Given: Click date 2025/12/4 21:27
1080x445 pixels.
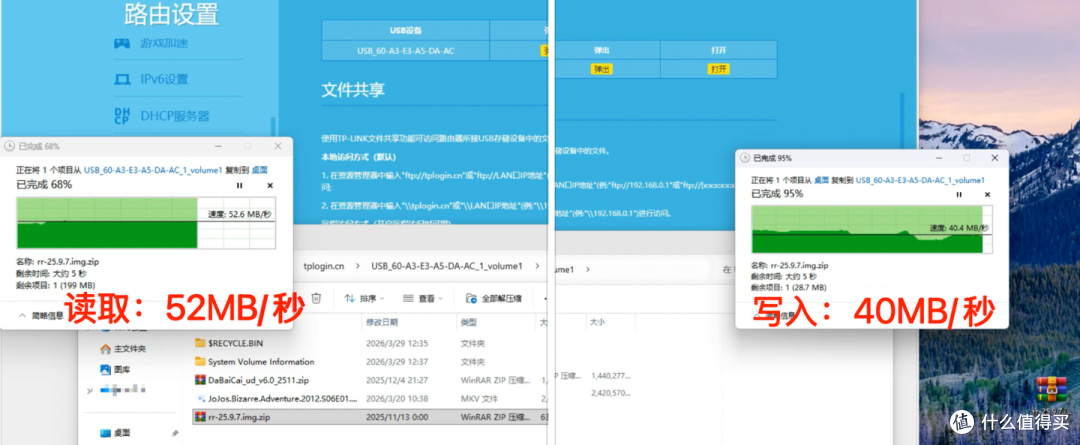Looking at the screenshot, I should click(397, 380).
